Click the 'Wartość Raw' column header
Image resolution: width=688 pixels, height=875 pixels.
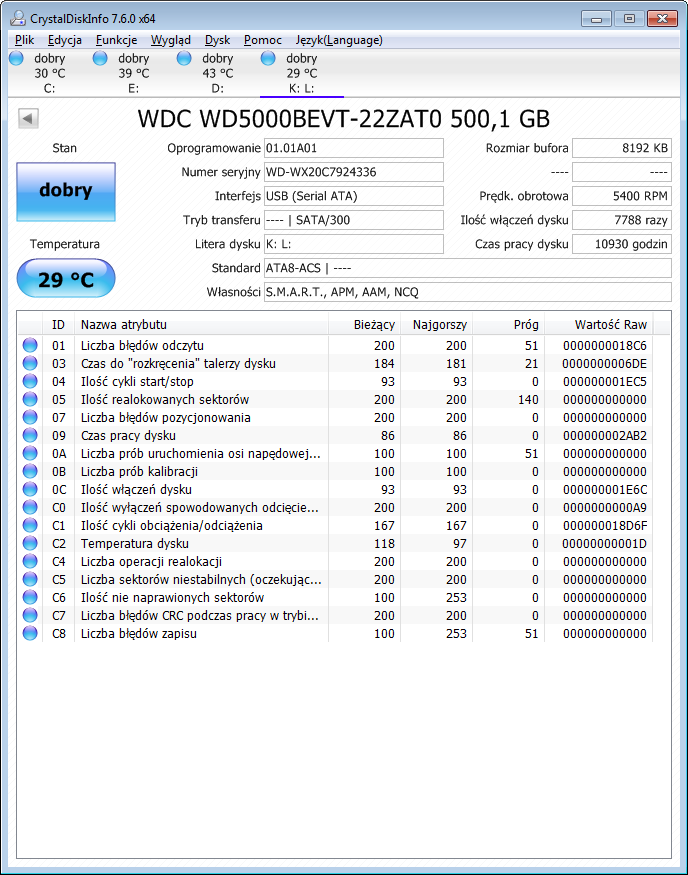pyautogui.click(x=599, y=325)
